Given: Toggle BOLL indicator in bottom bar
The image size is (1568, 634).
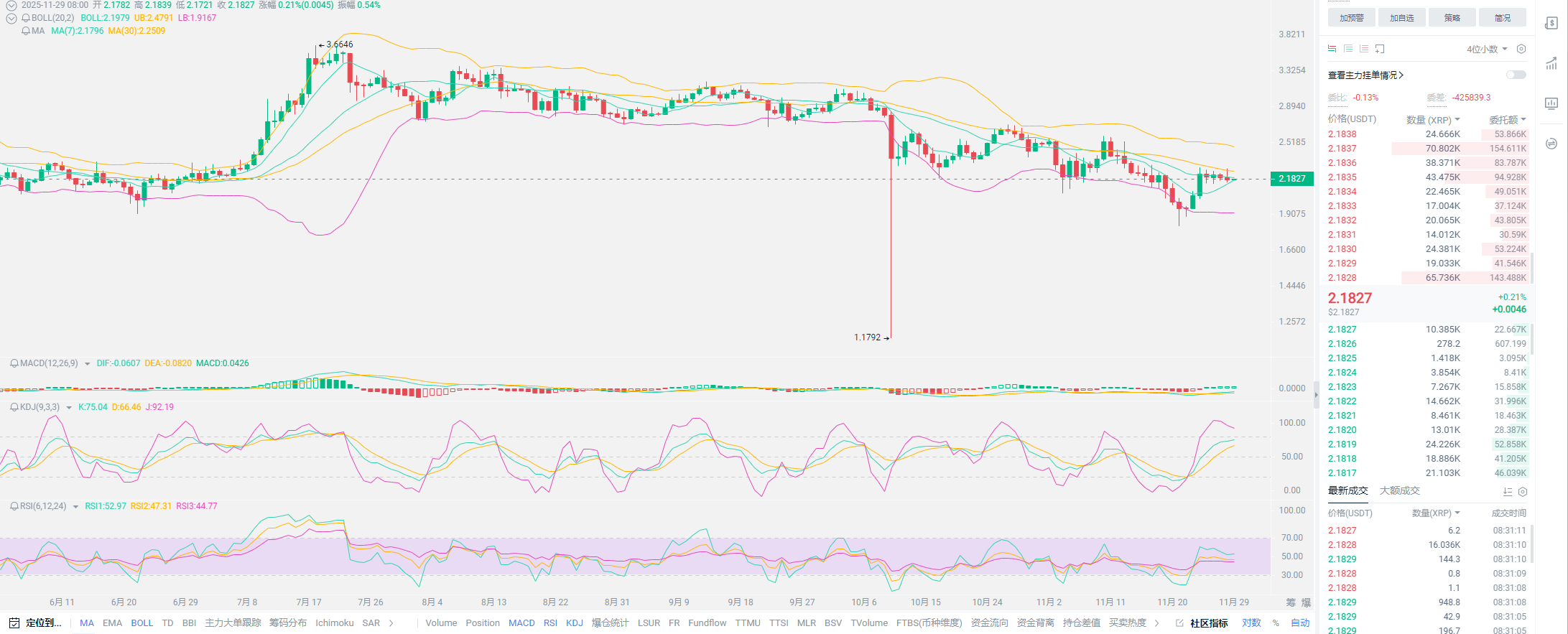Looking at the screenshot, I should pyautogui.click(x=142, y=623).
